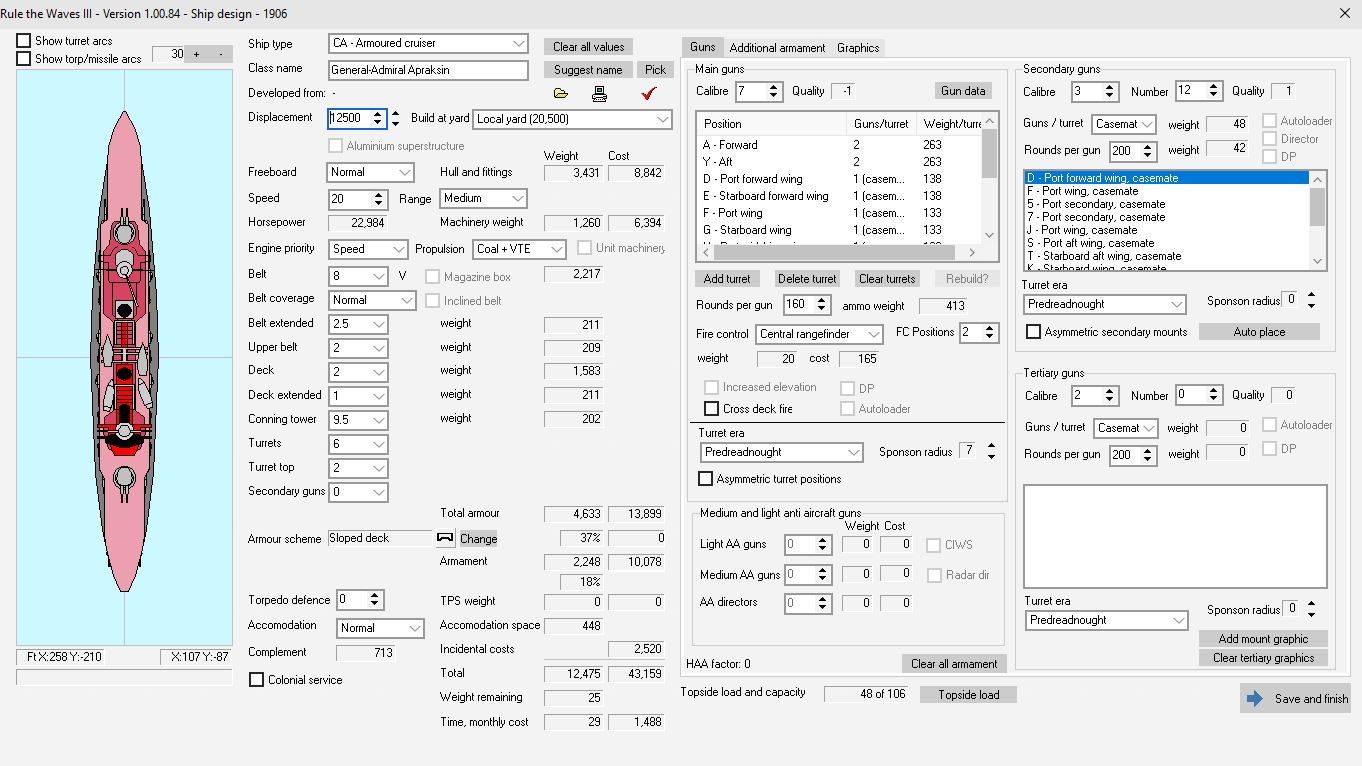Open the Engine priority dropdown
Viewport: 1362px width, 766px height.
tap(368, 249)
